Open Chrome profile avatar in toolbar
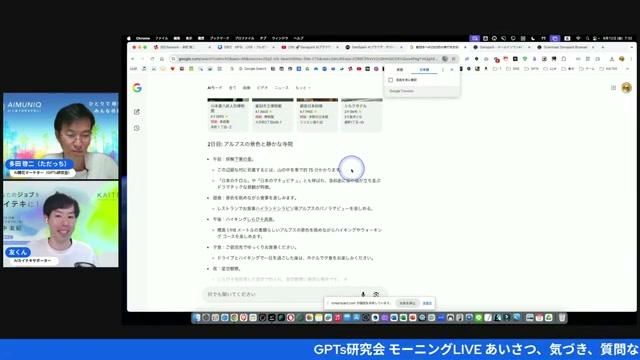The height and width of the screenshot is (360, 640). [x=622, y=59]
